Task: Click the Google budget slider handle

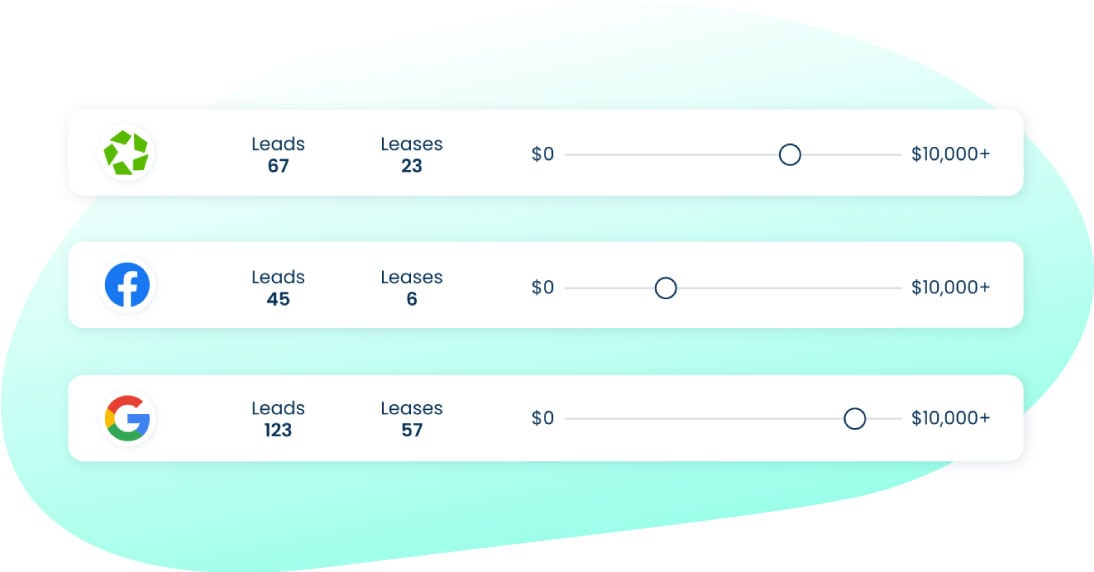Action: (854, 419)
